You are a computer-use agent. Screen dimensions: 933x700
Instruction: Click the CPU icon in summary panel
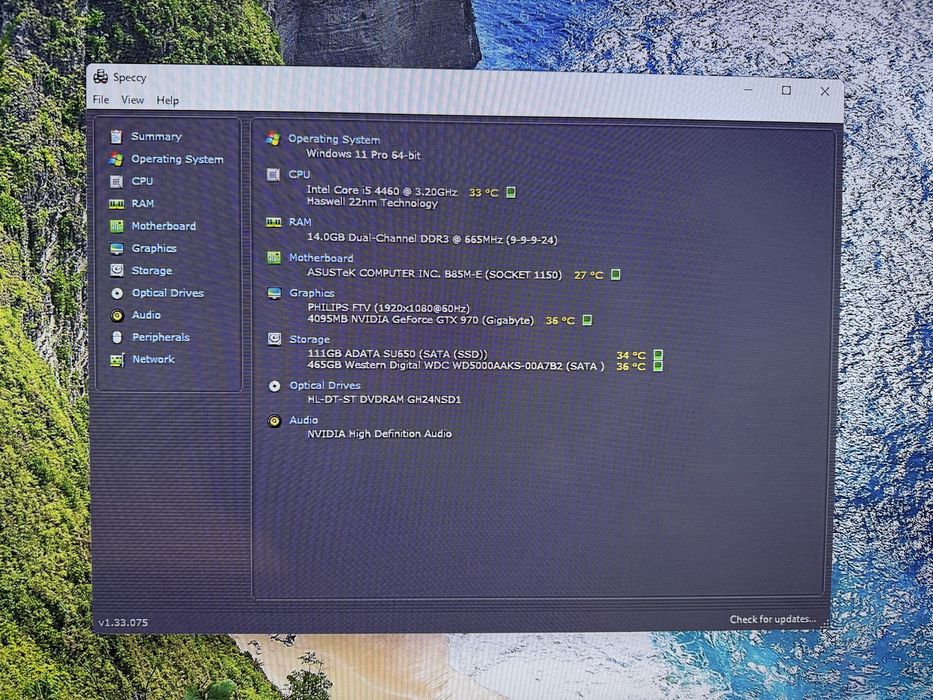click(x=273, y=174)
